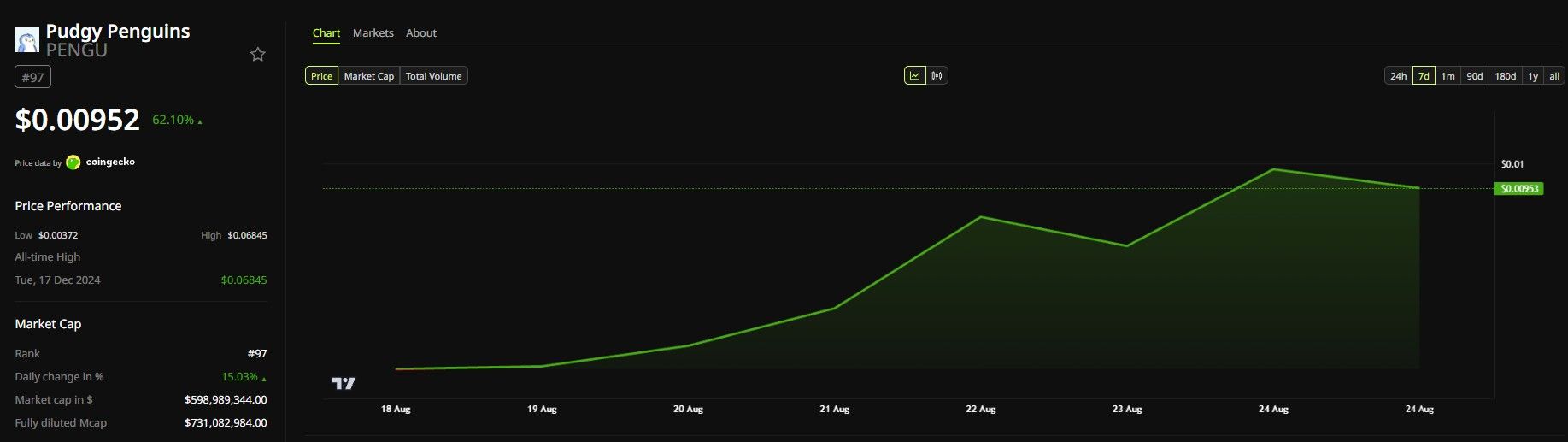The width and height of the screenshot is (1568, 442).
Task: Open the CoinGecko logo link
Action: point(101,162)
